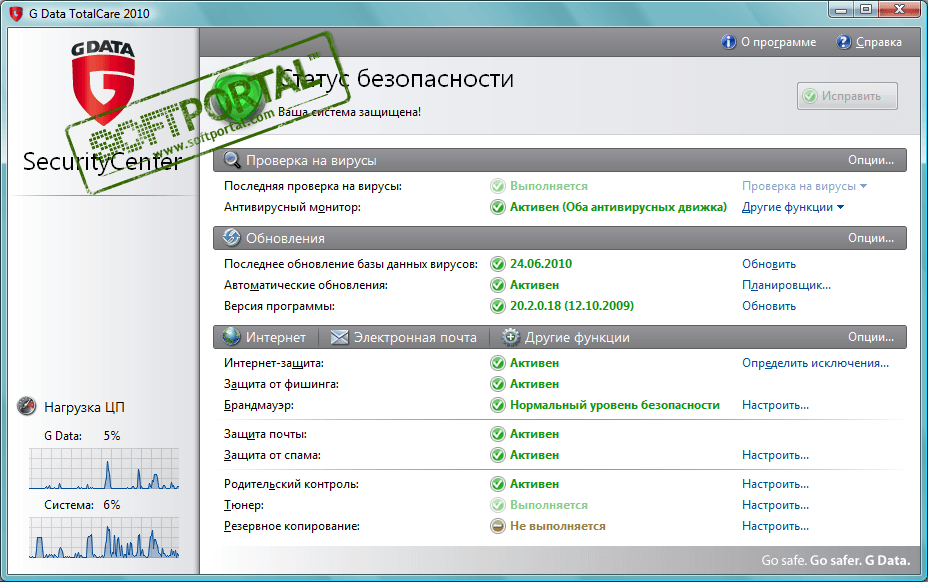
Task: Click the magnifier icon in Проверка на вирусы header
Action: [x=231, y=160]
